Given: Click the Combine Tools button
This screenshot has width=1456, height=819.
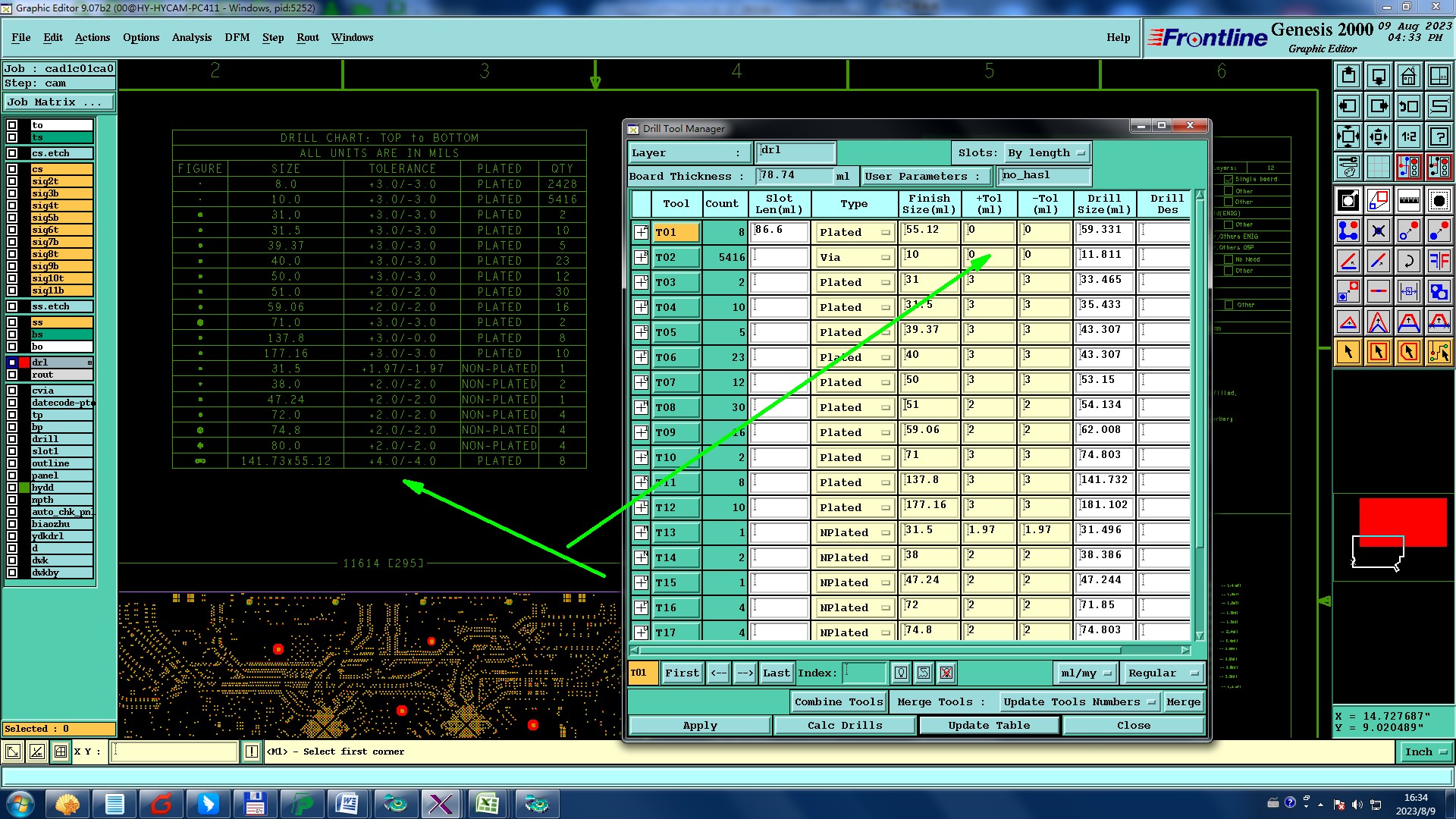Looking at the screenshot, I should (x=838, y=702).
